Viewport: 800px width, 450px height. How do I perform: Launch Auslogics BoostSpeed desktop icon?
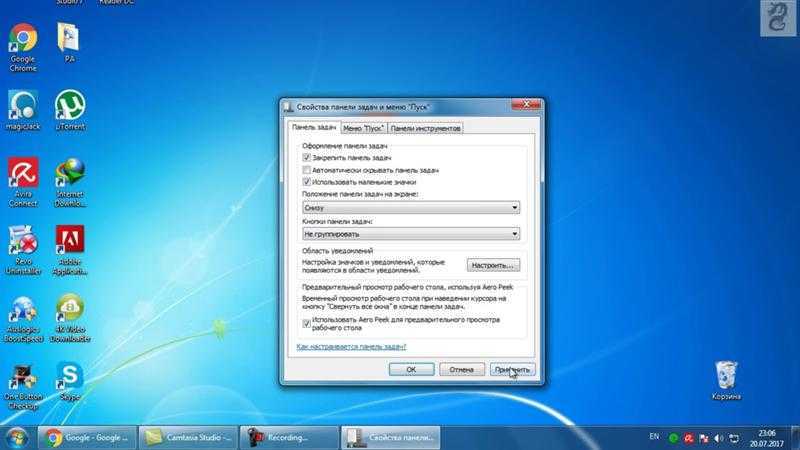pyautogui.click(x=23, y=318)
